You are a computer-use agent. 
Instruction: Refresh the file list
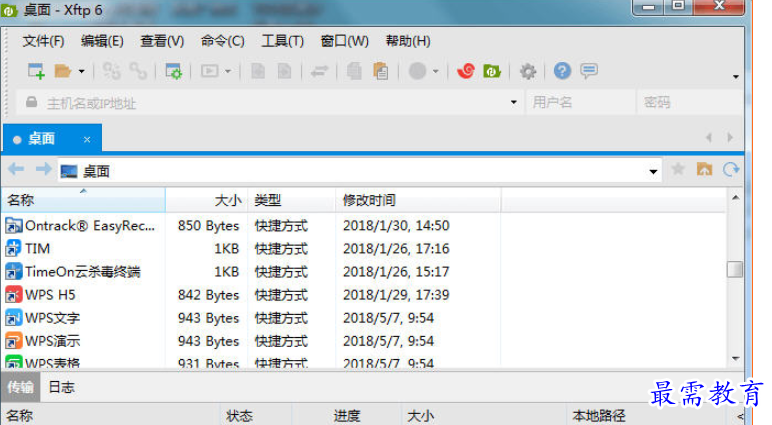tap(731, 170)
